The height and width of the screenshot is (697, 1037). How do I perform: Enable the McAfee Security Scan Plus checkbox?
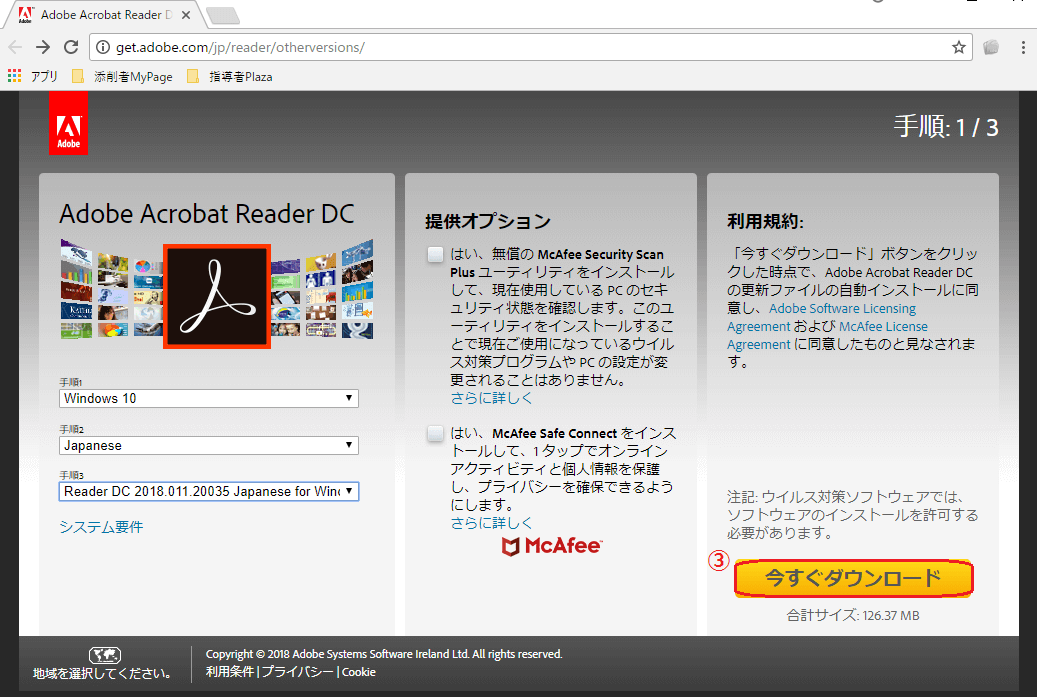tap(435, 255)
